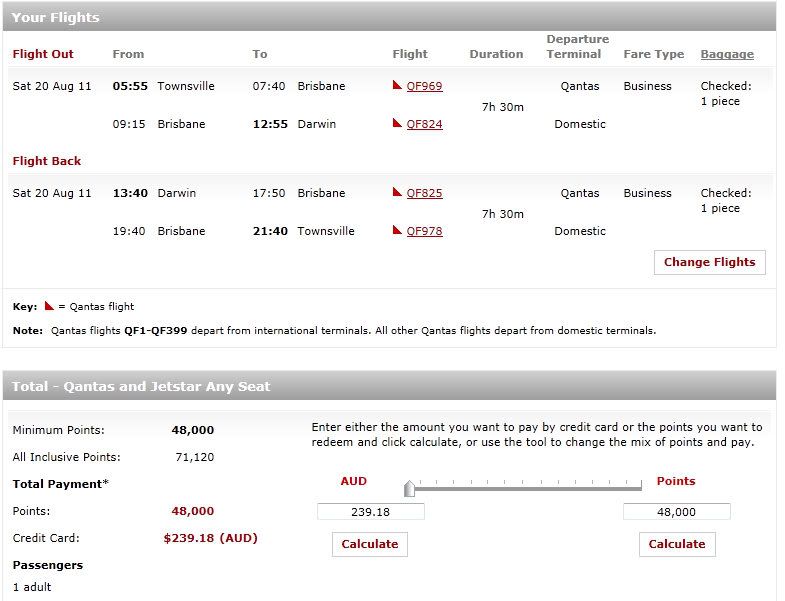Click Calculate under the AUD field
Viewport: 785px width, 601px height.
coord(370,544)
